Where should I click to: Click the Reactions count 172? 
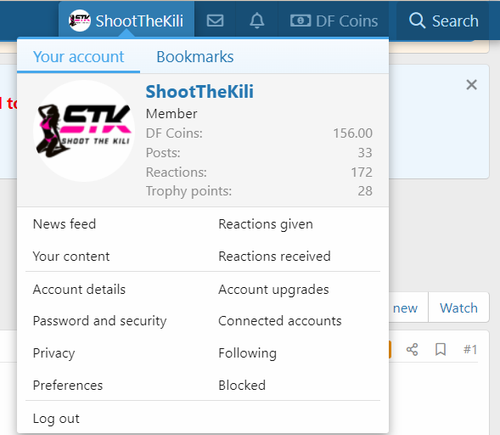pyautogui.click(x=361, y=172)
